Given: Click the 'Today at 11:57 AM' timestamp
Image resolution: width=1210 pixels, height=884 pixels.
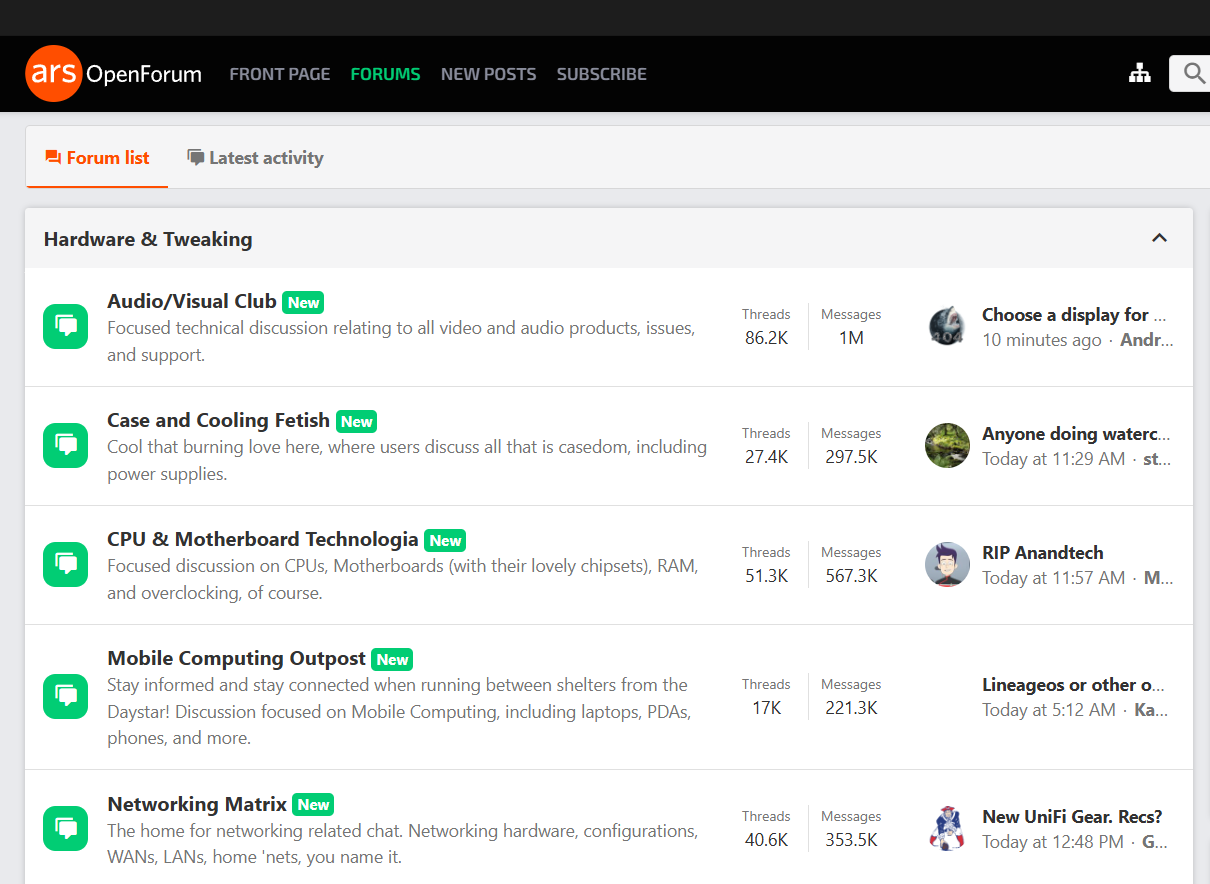Looking at the screenshot, I should coord(1054,578).
